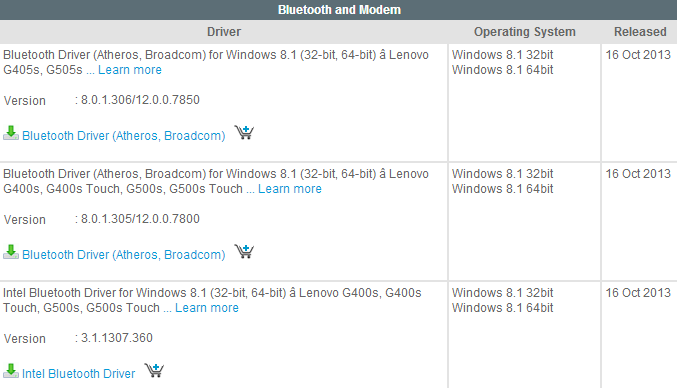The height and width of the screenshot is (388, 677).
Task: Add G405s Bluetooth driver to cart
Action: coord(244,132)
